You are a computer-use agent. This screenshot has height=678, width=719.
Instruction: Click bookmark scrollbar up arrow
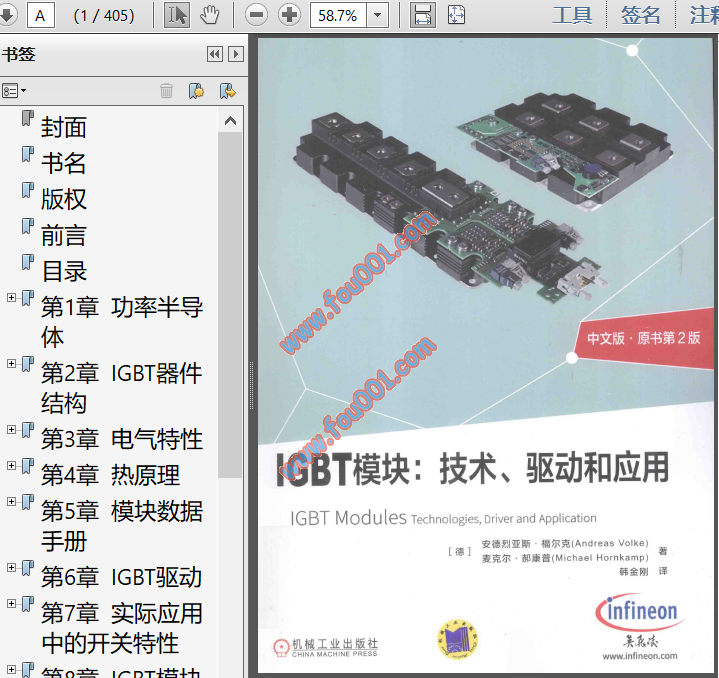(x=230, y=121)
